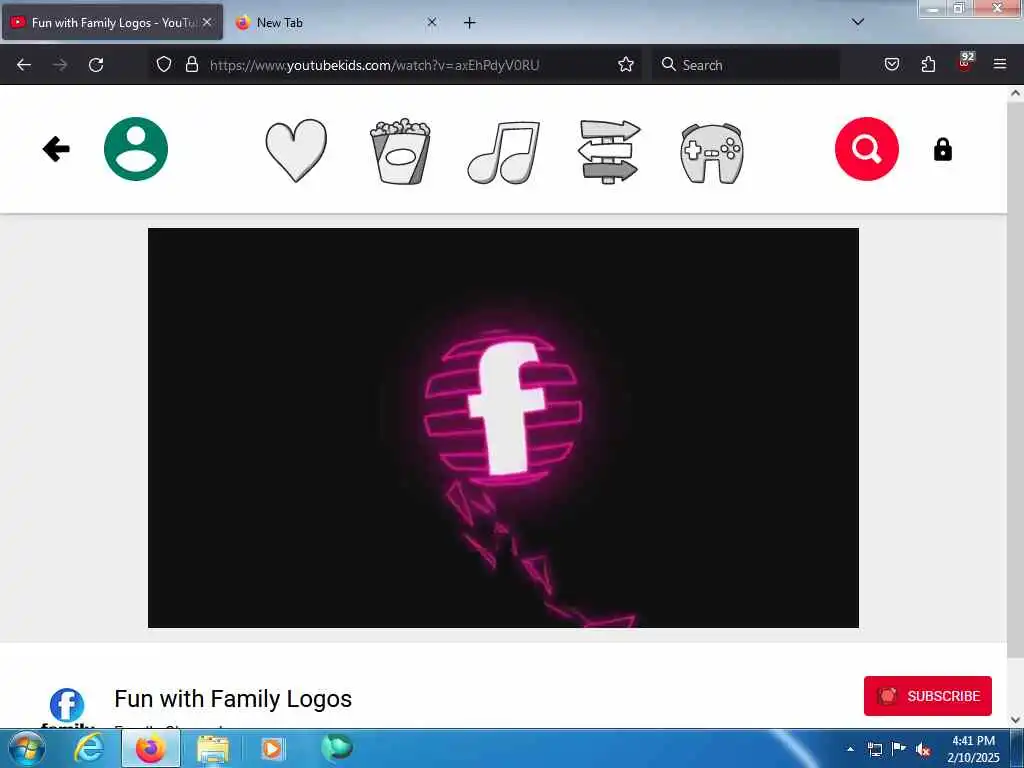Click the Family channel avatar logo
This screenshot has width=1024, height=768.
tap(67, 707)
